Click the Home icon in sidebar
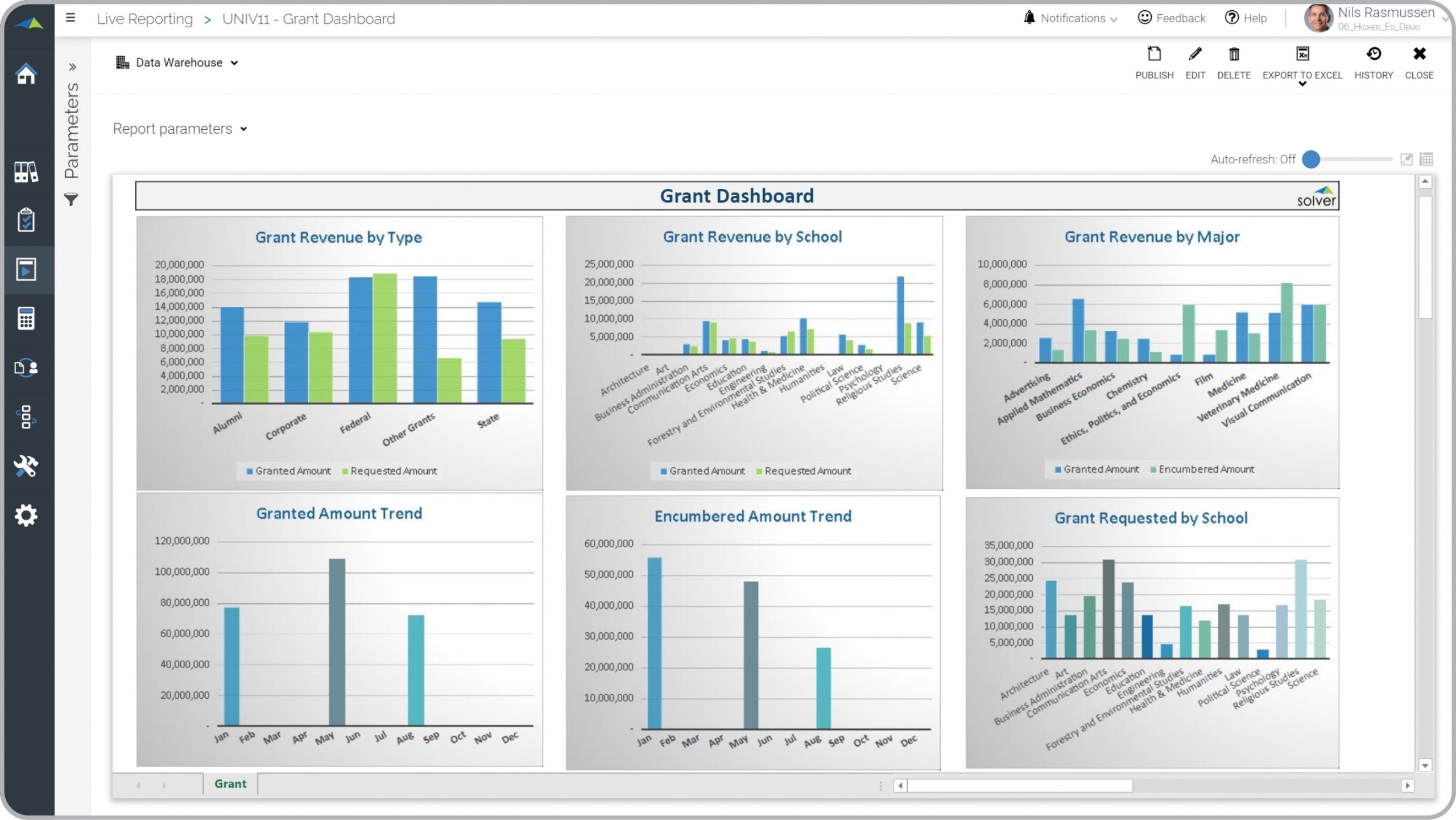This screenshot has width=1456, height=820. 26,74
